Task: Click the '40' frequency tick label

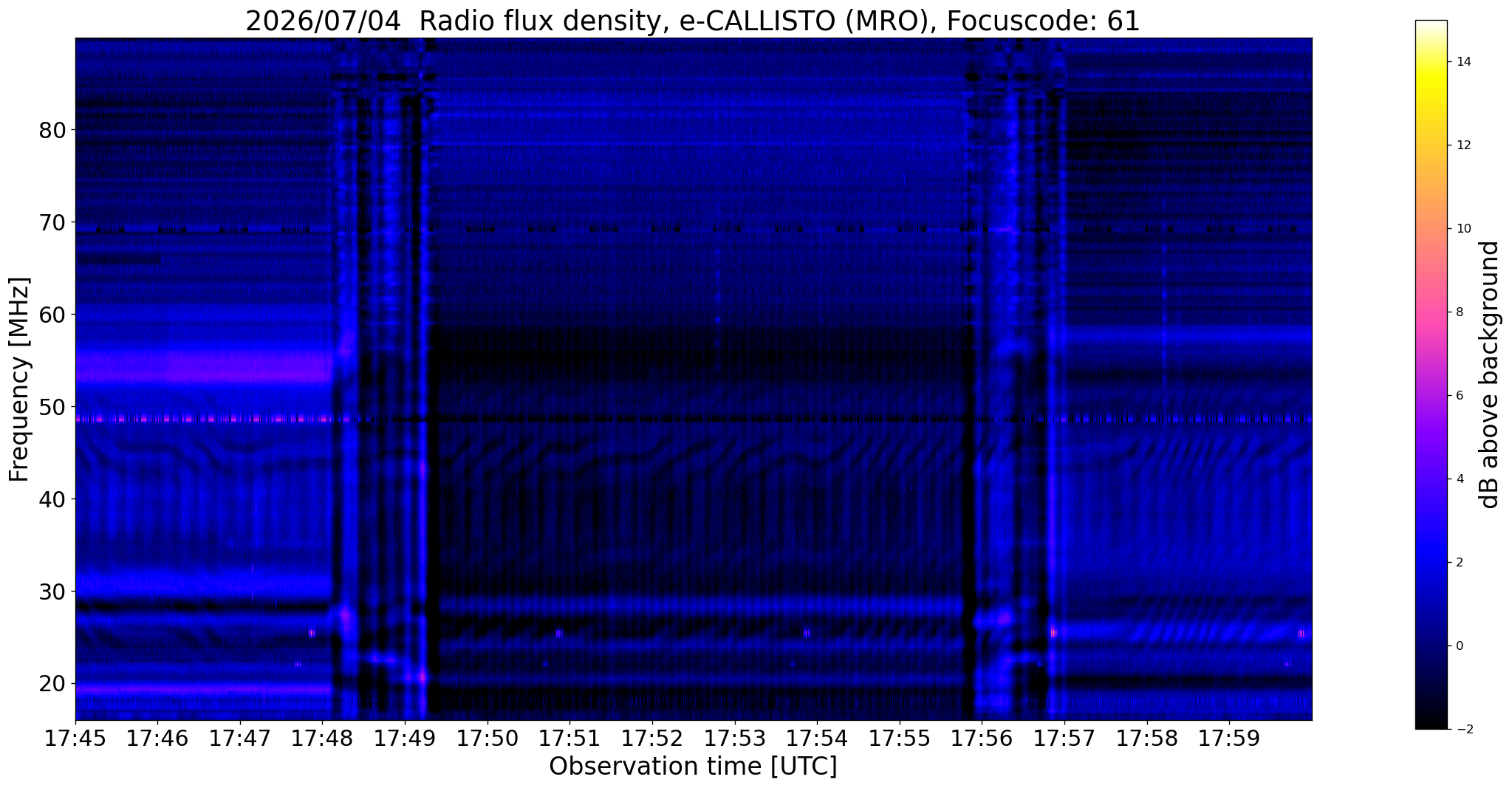Action: (52, 500)
